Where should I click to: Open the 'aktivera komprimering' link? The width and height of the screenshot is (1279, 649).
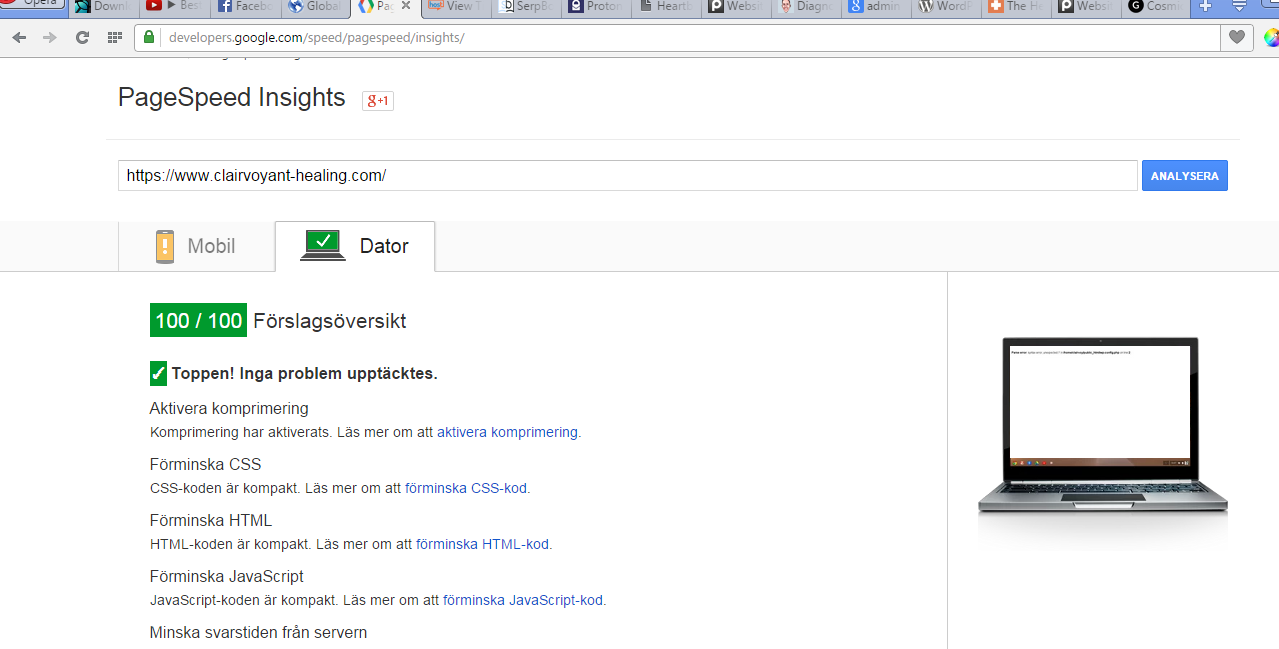(x=507, y=432)
